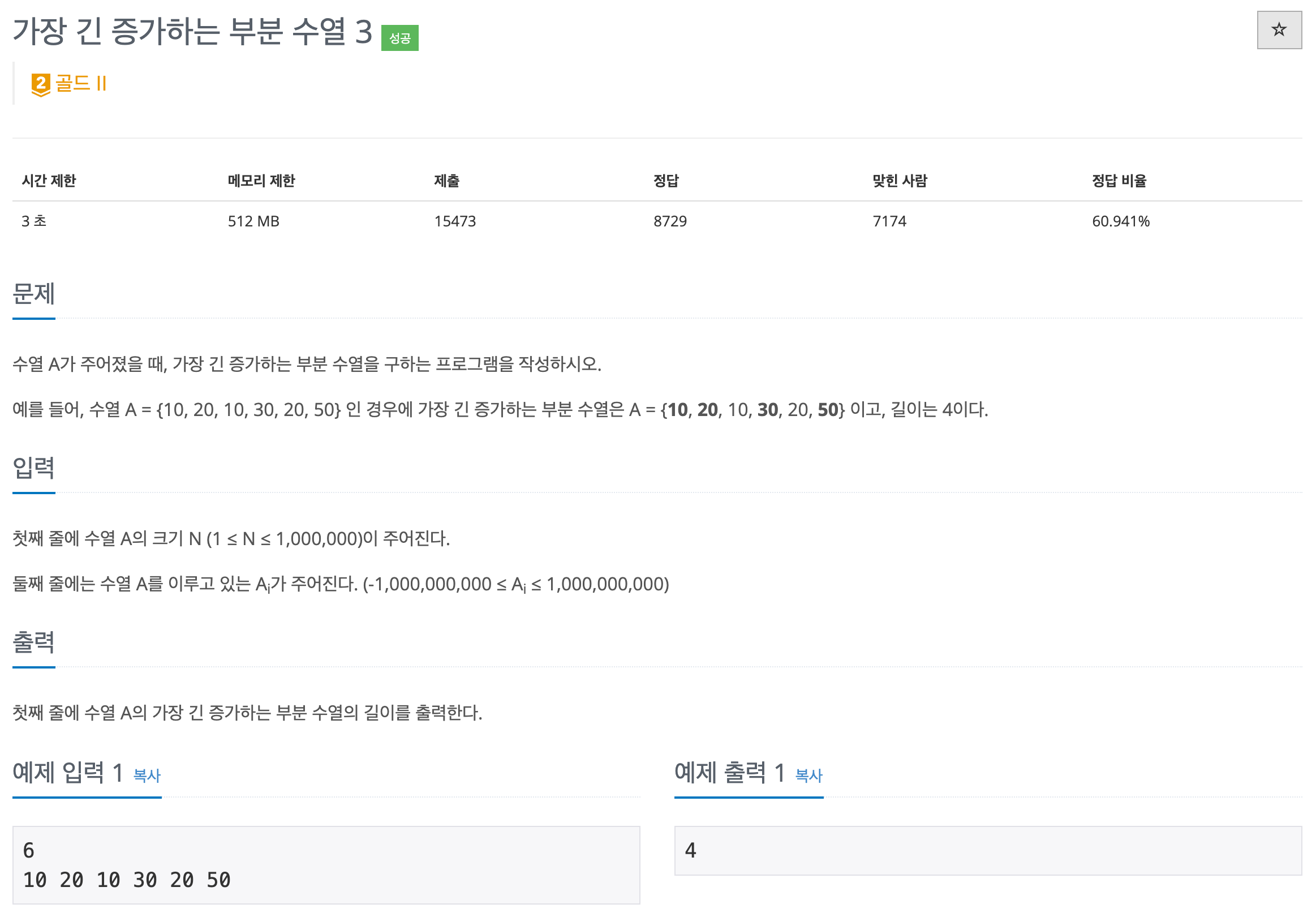Click inside the example input code box

point(325,864)
